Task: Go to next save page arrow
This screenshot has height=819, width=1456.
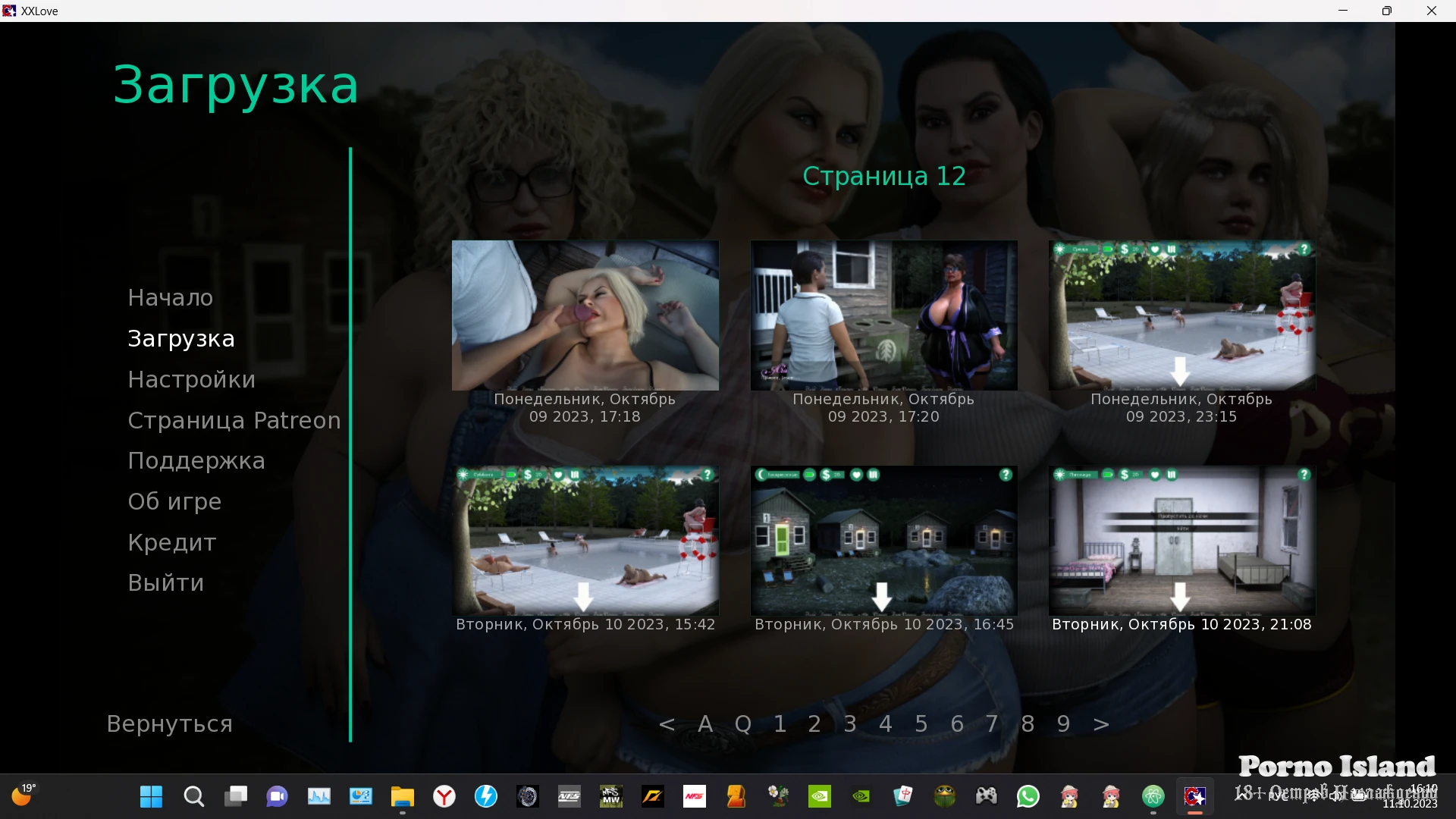Action: pos(1101,724)
